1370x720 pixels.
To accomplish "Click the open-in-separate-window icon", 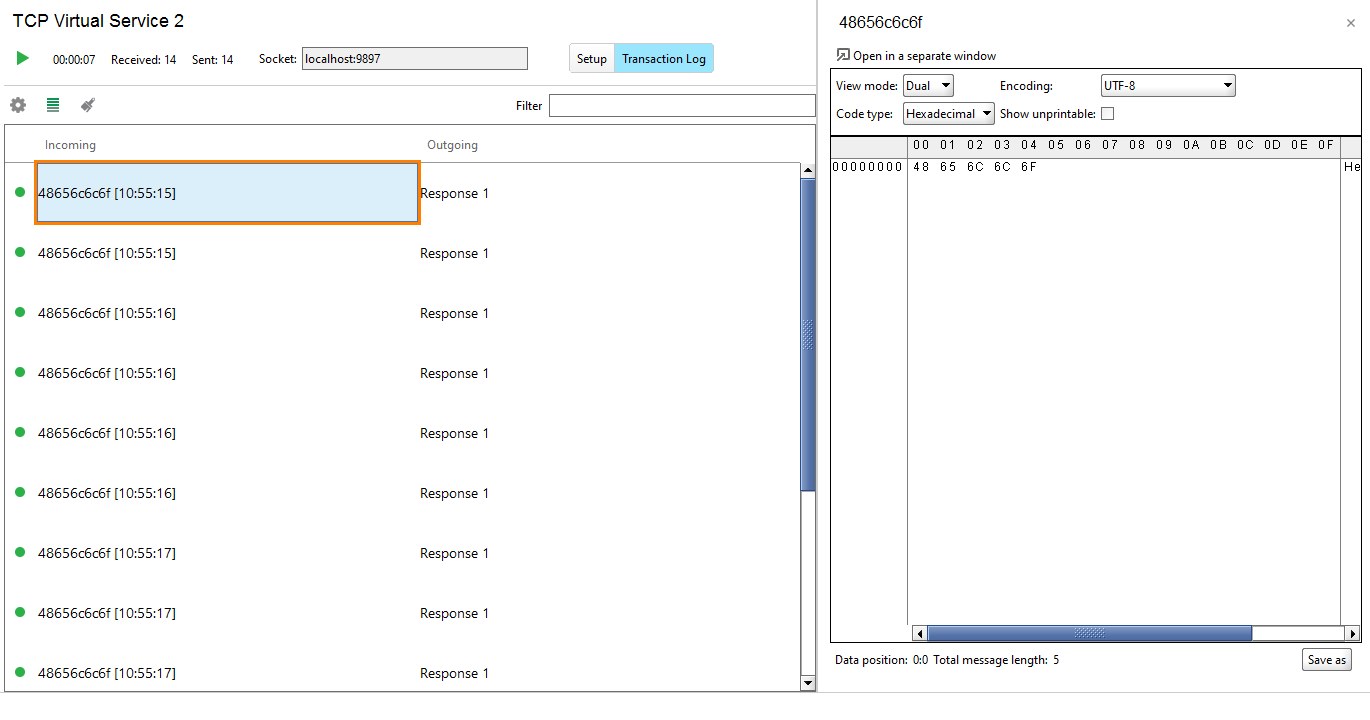I will (x=843, y=55).
